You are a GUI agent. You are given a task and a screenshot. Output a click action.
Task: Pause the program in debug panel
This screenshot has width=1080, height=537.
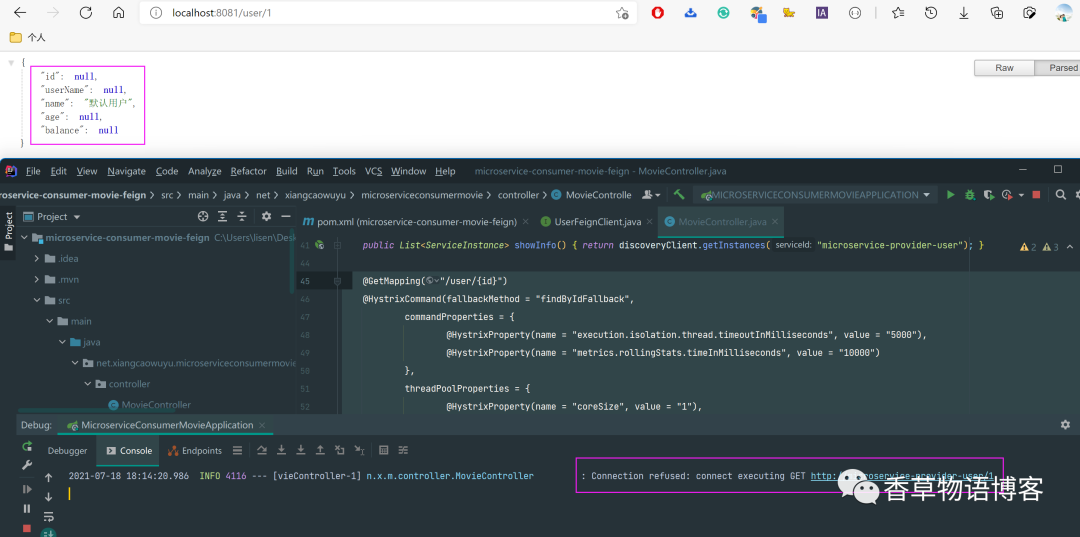click(27, 508)
